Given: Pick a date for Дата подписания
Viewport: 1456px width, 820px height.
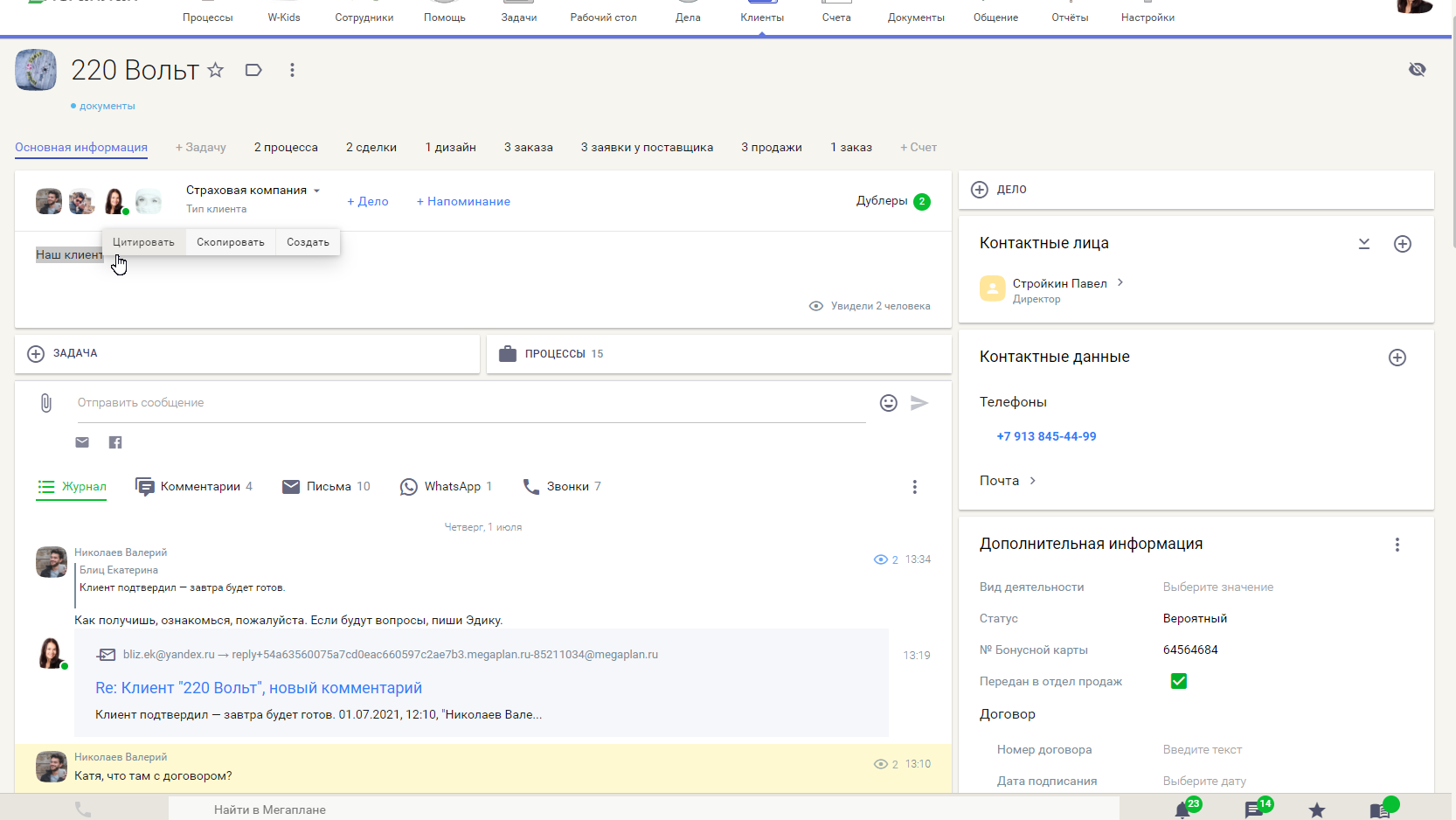Looking at the screenshot, I should pyautogui.click(x=1204, y=782).
